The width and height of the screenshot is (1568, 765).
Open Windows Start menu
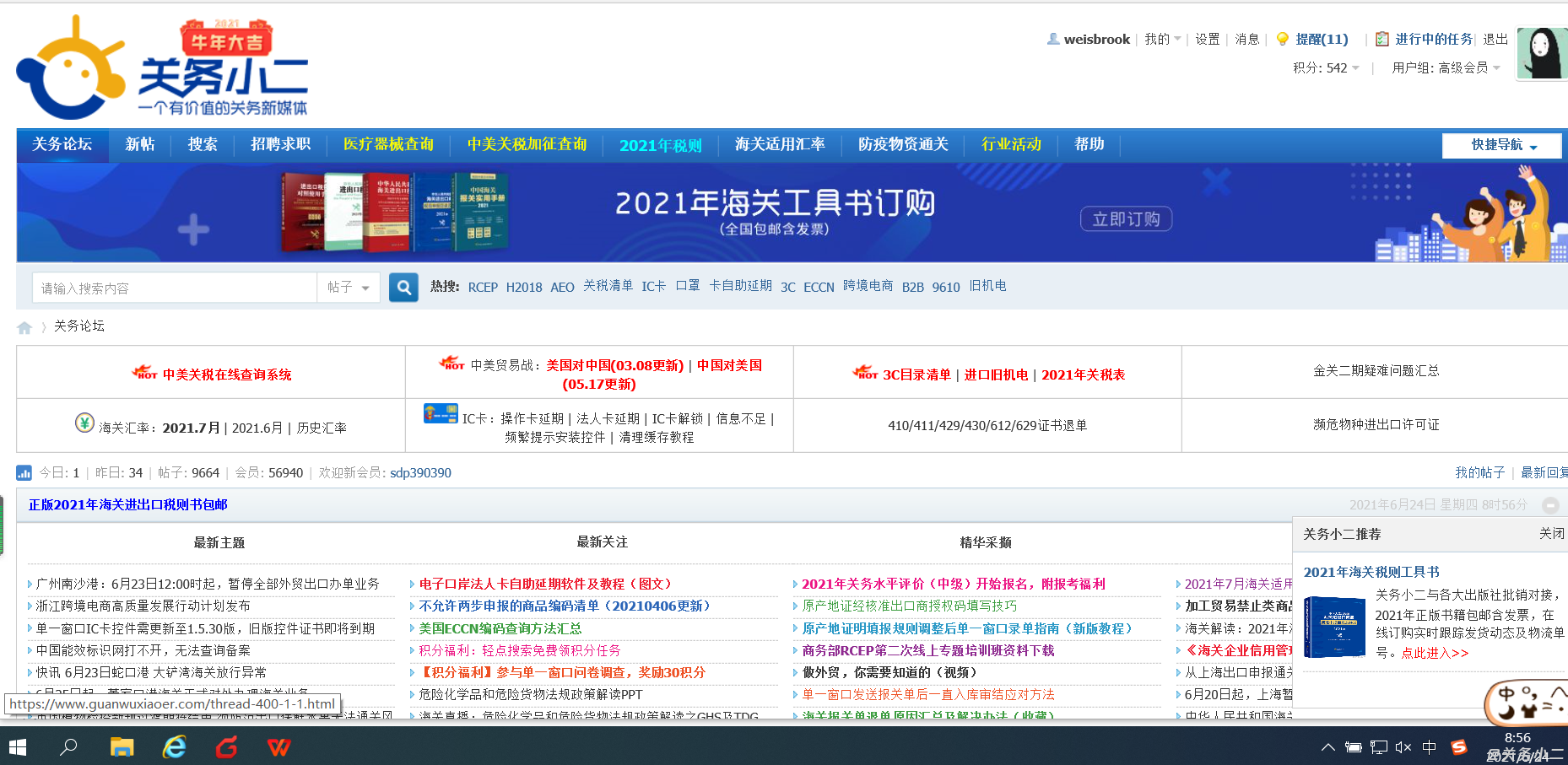[18, 746]
